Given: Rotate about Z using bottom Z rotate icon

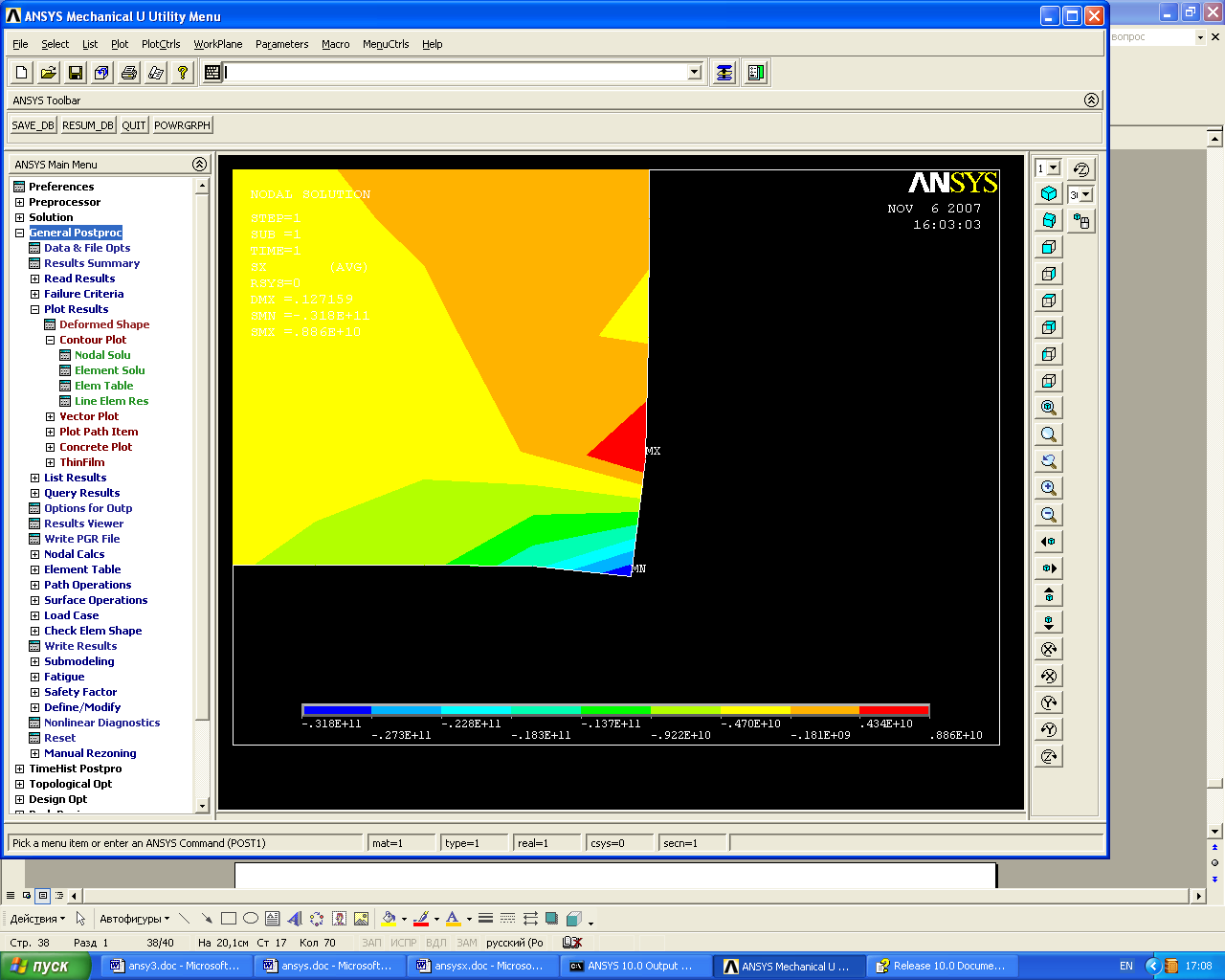Looking at the screenshot, I should [x=1049, y=756].
